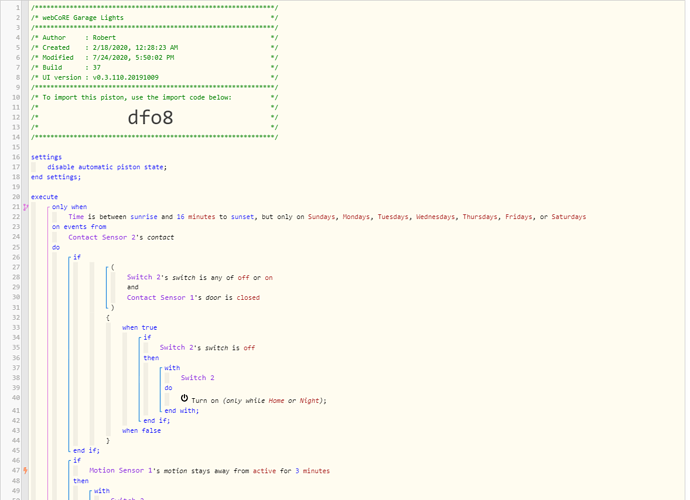Click the 'closed' value on line 30

pyautogui.click(x=248, y=298)
